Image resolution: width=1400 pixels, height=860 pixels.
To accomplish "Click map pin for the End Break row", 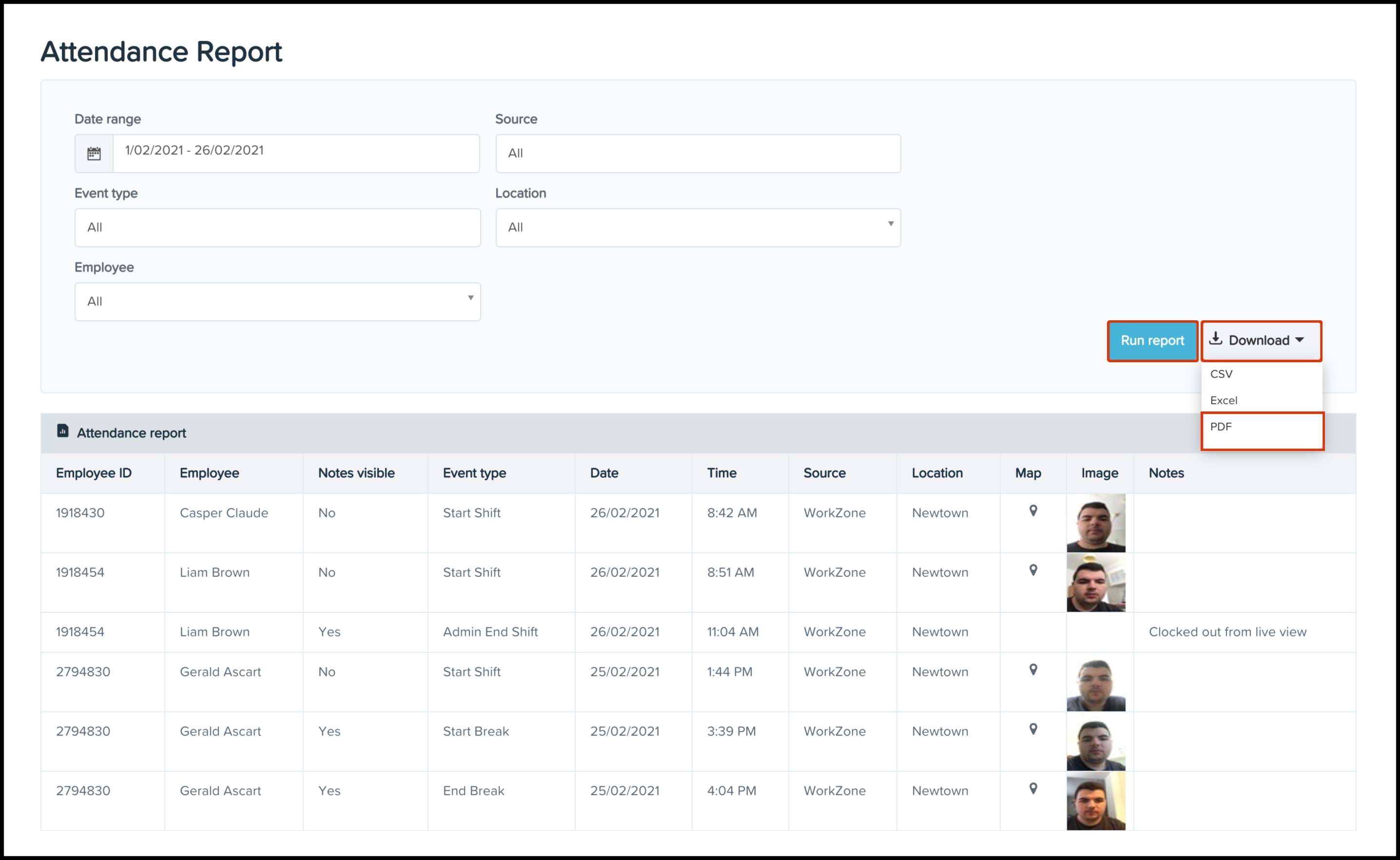I will click(x=1033, y=788).
